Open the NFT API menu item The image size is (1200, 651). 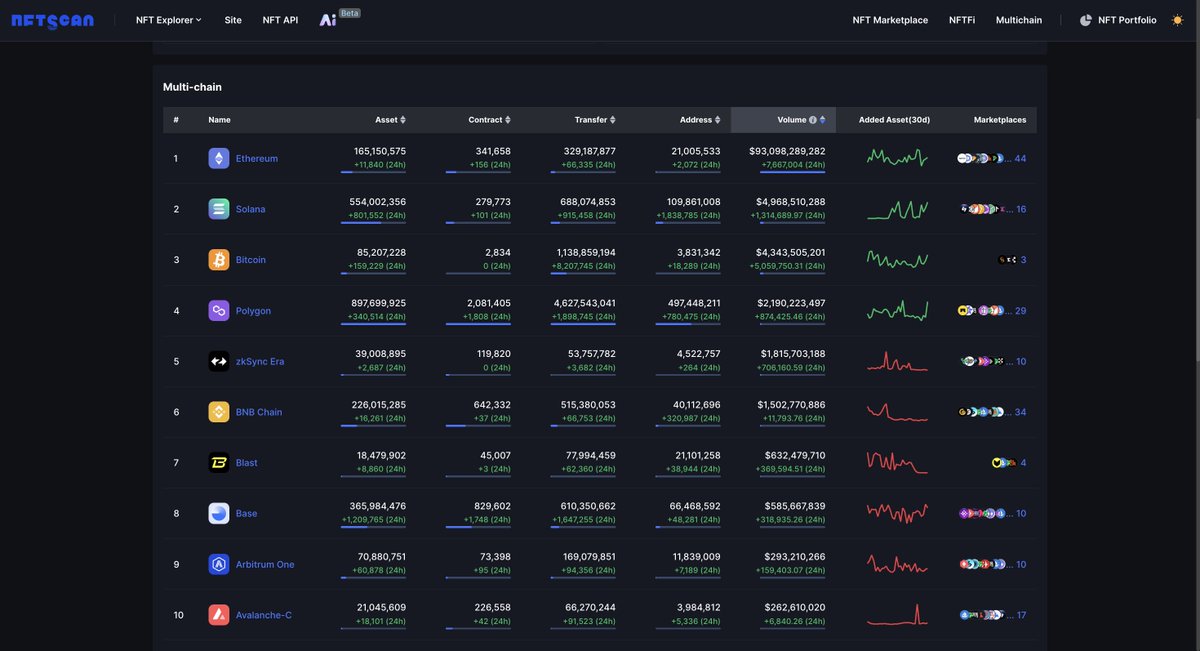(x=280, y=20)
